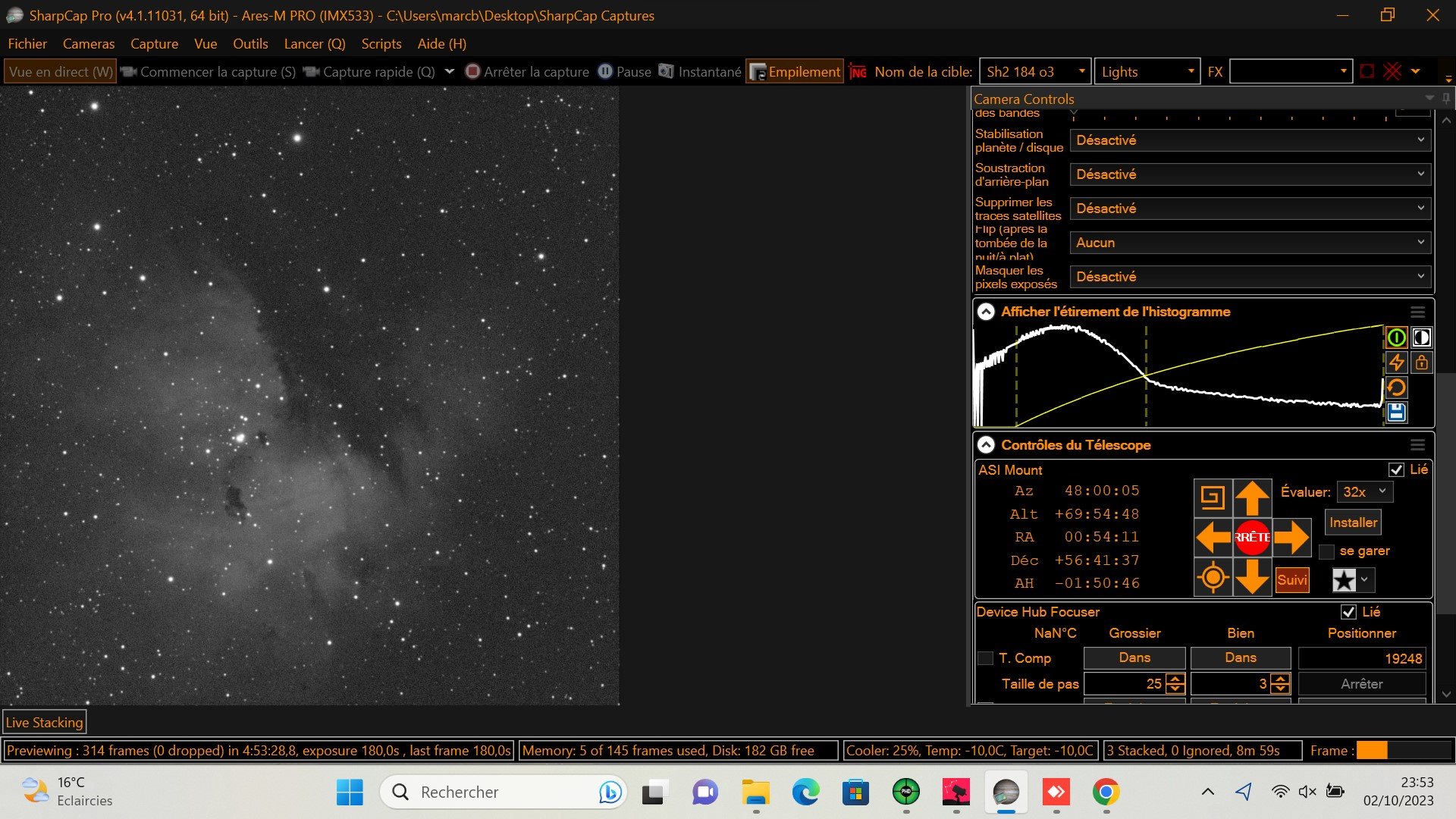Open the histogram stretch panel hamburger menu
1456x819 pixels.
1417,312
